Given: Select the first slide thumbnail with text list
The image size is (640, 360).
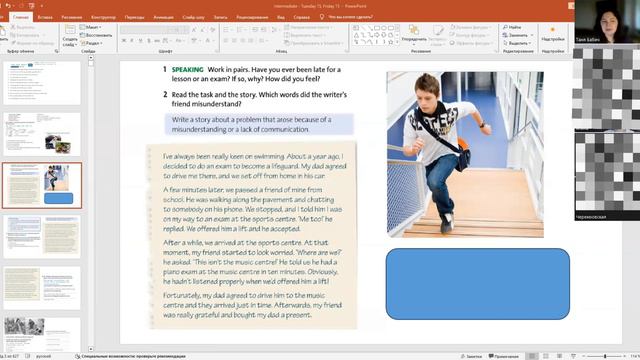Looking at the screenshot, I should (42, 83).
